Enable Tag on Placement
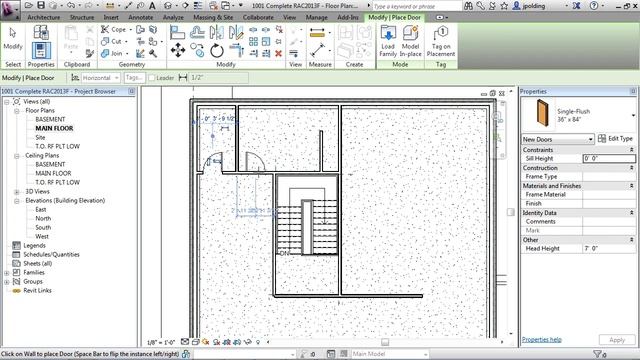Screen dimensions: 640x360 (x=441, y=41)
